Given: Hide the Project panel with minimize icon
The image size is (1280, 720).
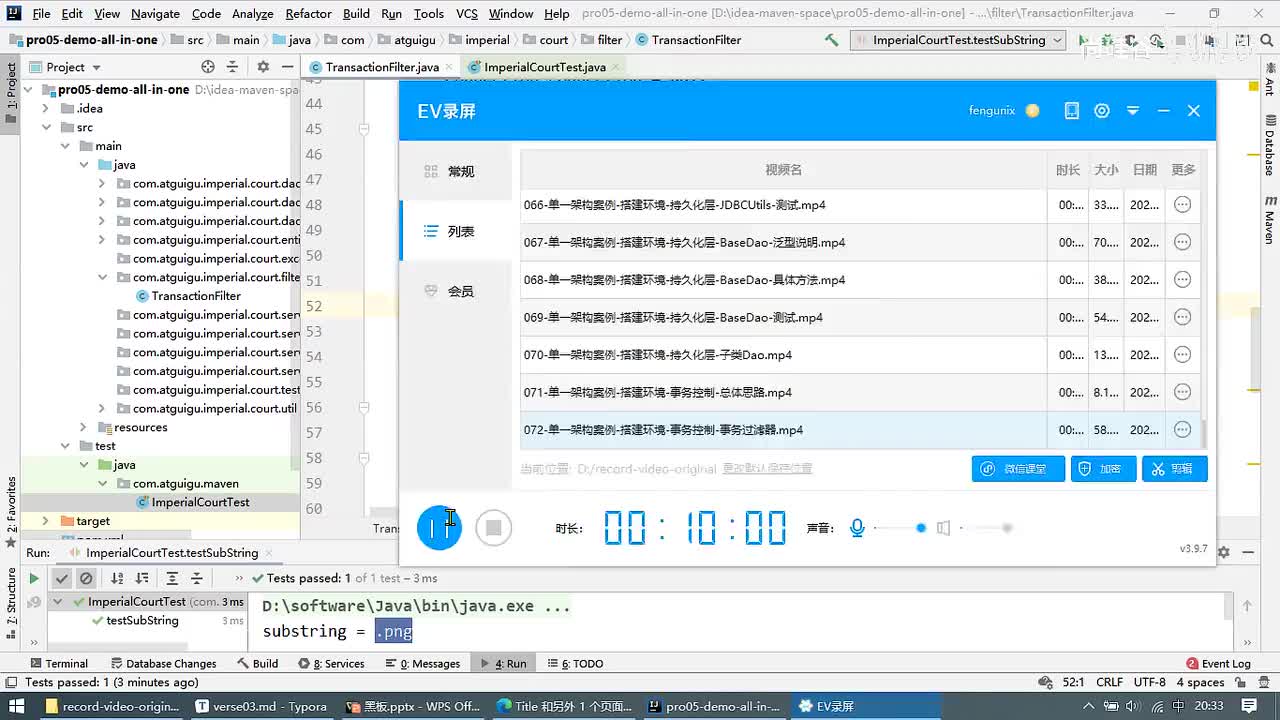Looking at the screenshot, I should coord(285,67).
